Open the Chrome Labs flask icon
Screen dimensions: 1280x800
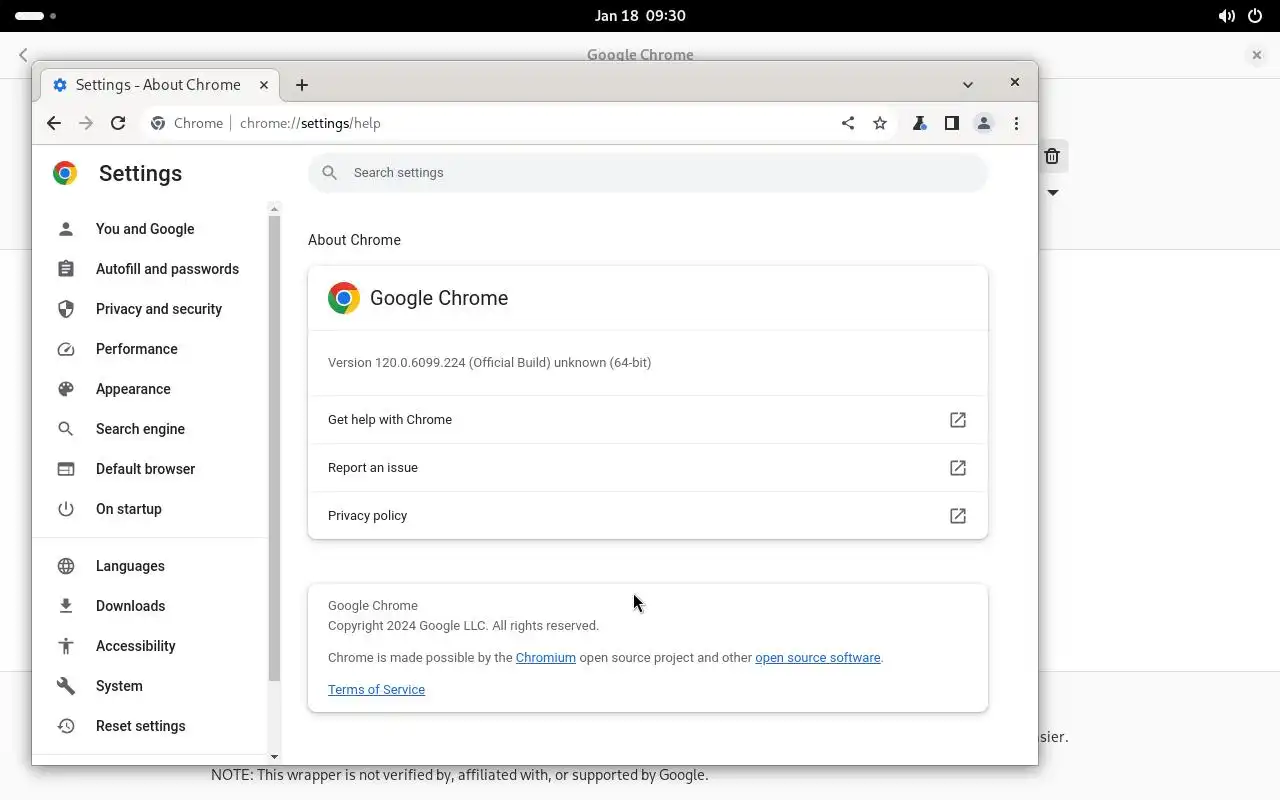[x=919, y=123]
